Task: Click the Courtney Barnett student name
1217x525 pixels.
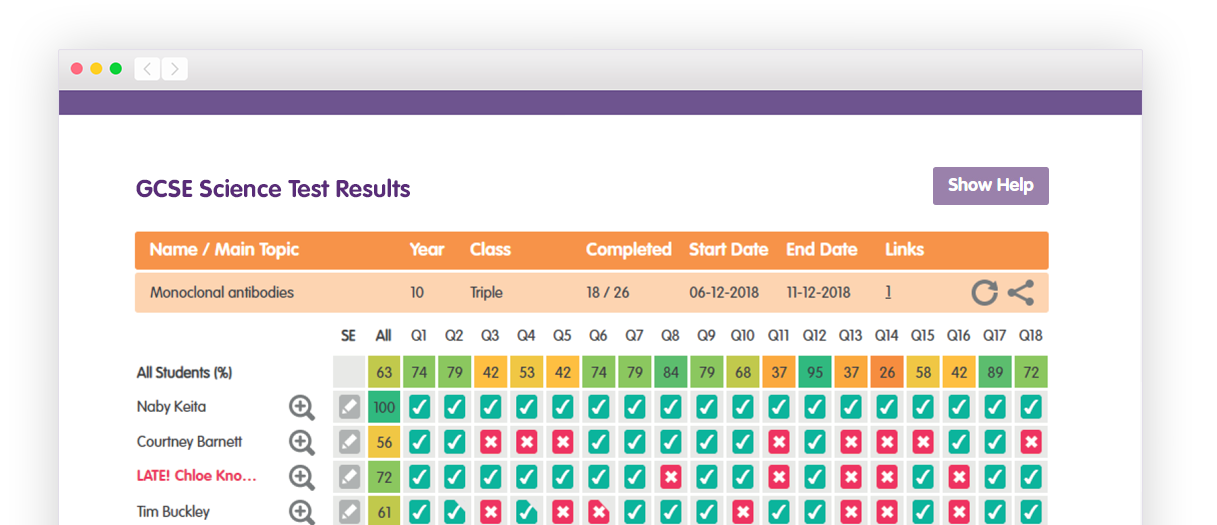Action: coord(189,442)
